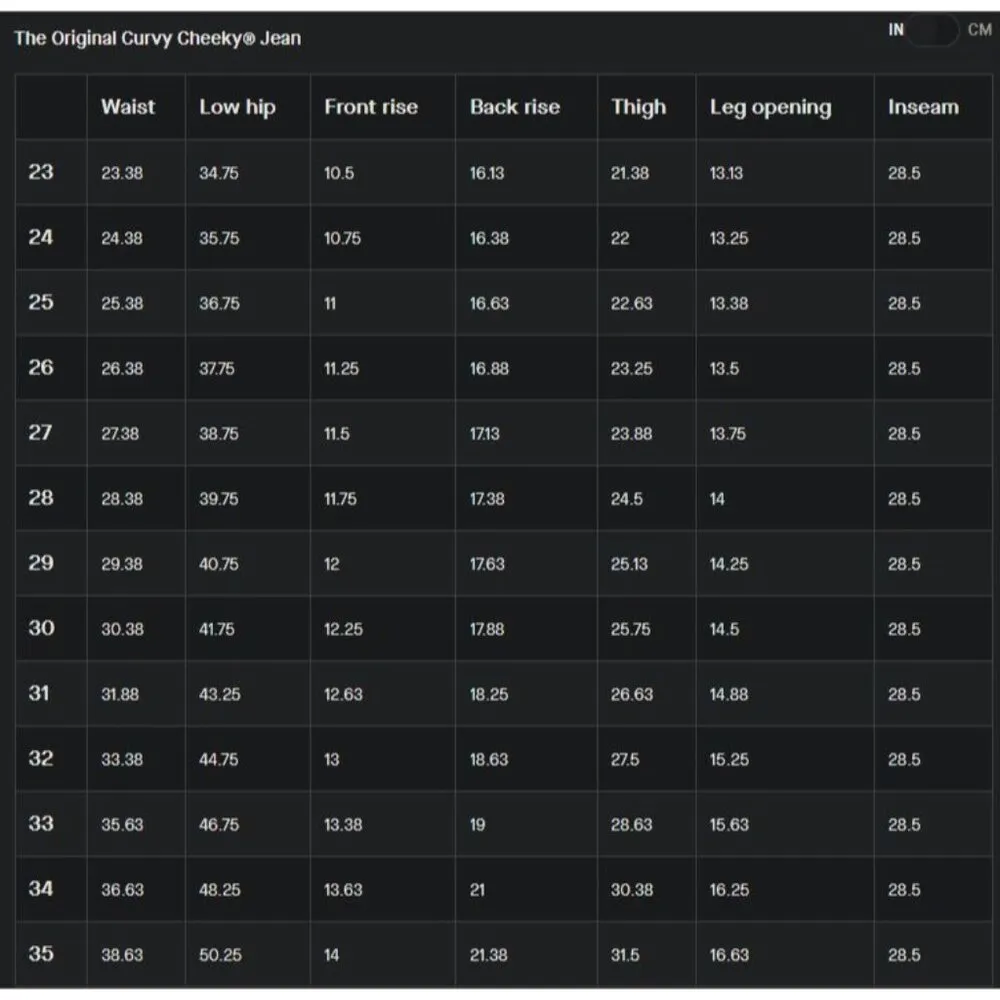Click size 29 row label
Image resolution: width=1000 pixels, height=1000 pixels.
(41, 563)
